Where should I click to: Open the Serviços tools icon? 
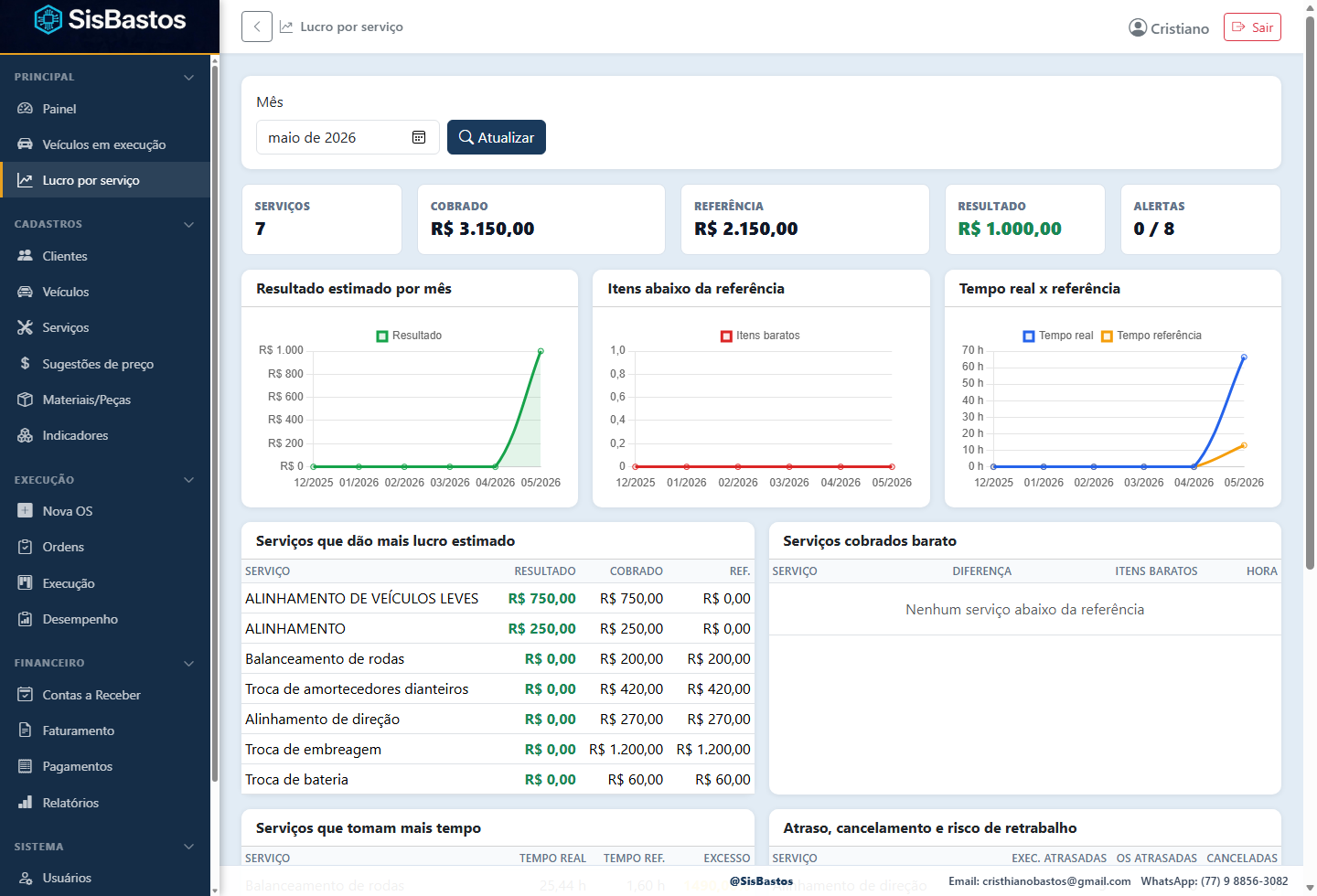tap(26, 327)
